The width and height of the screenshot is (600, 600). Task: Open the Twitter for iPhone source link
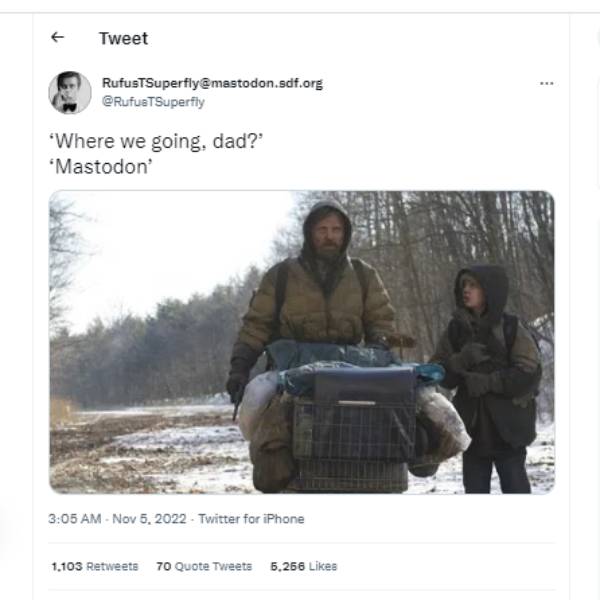(x=251, y=519)
